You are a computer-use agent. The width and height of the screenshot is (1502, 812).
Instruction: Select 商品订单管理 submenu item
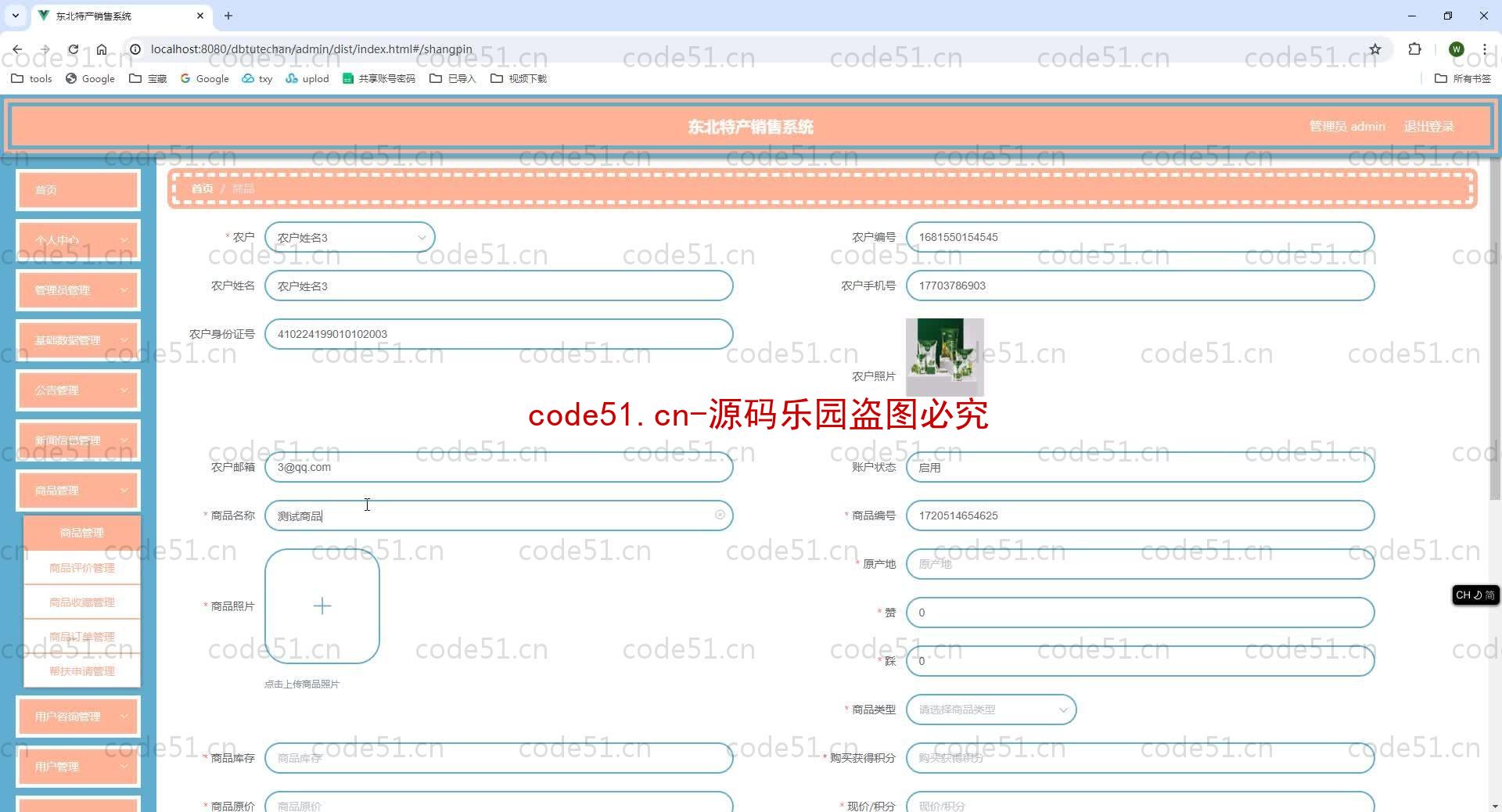82,636
